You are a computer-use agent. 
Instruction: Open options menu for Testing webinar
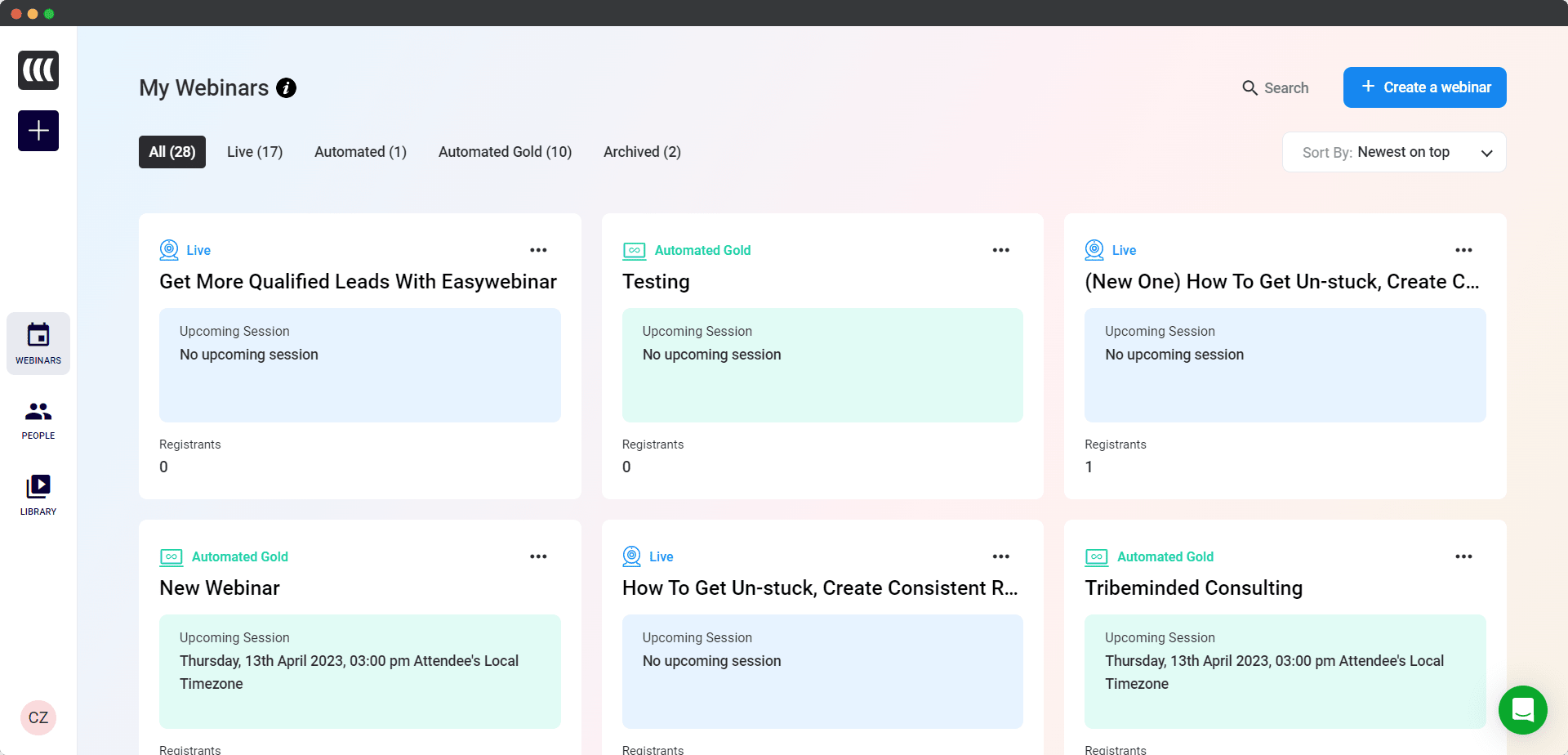point(1000,250)
